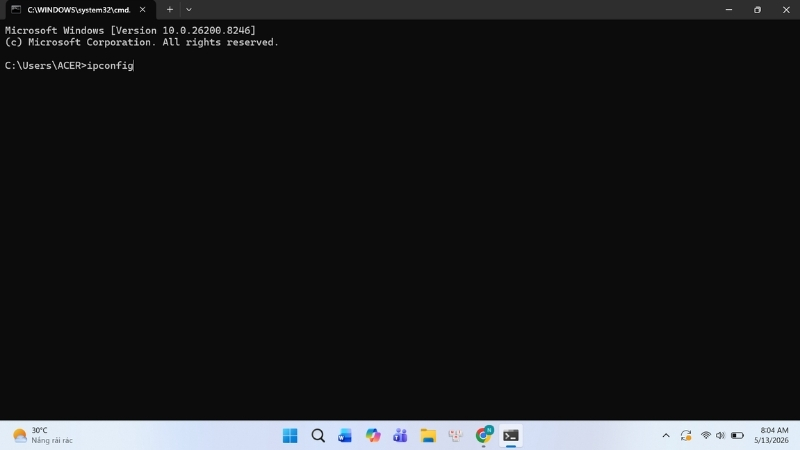
Task: Minimize the terminal window
Action: pos(729,10)
